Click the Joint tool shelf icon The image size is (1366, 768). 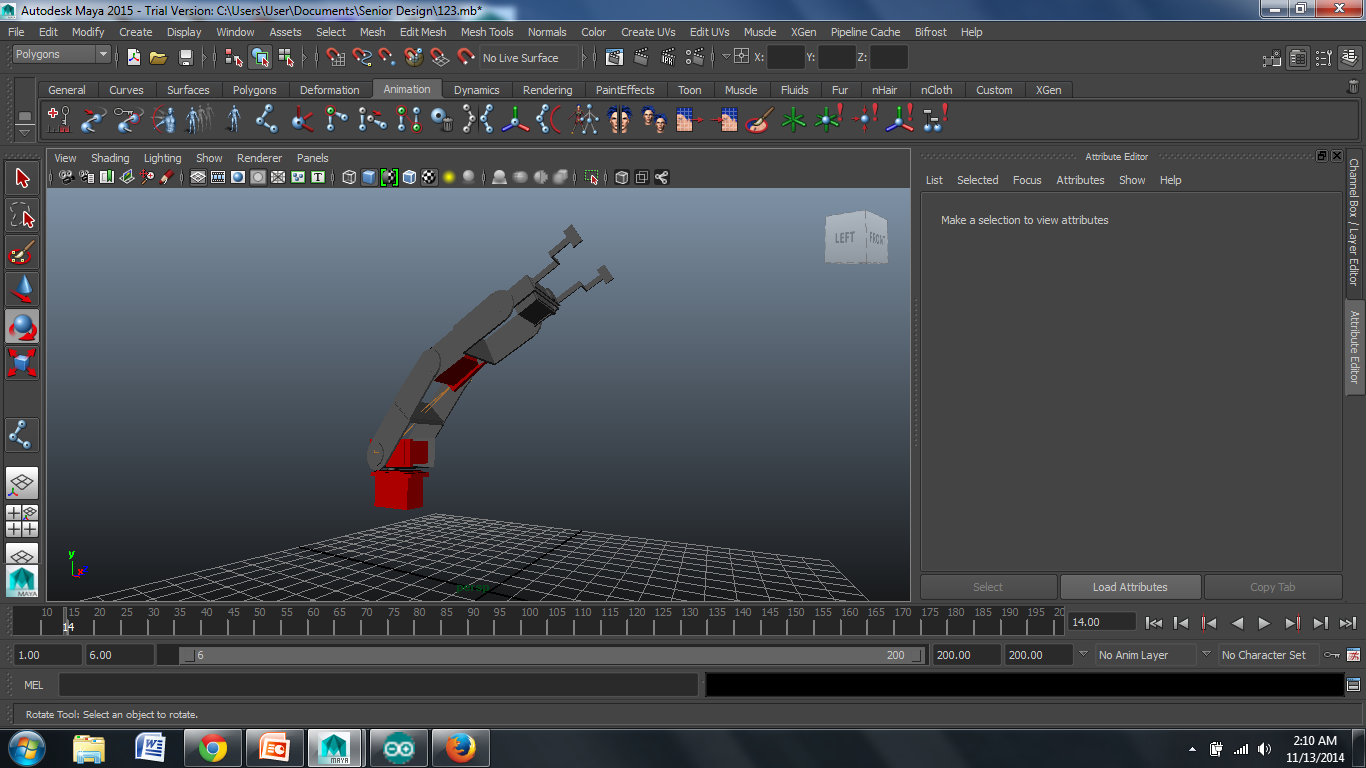(x=266, y=120)
